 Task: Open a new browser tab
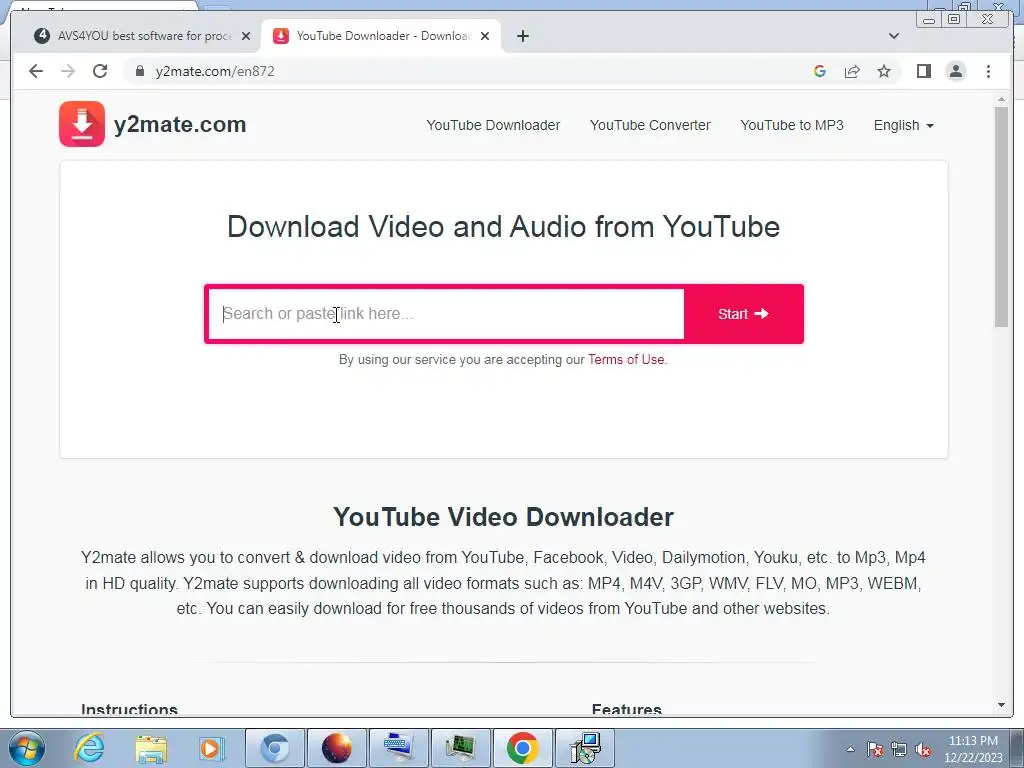tap(522, 36)
